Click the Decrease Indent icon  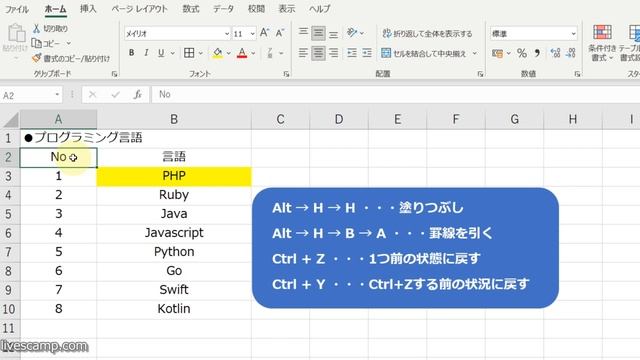[352, 53]
